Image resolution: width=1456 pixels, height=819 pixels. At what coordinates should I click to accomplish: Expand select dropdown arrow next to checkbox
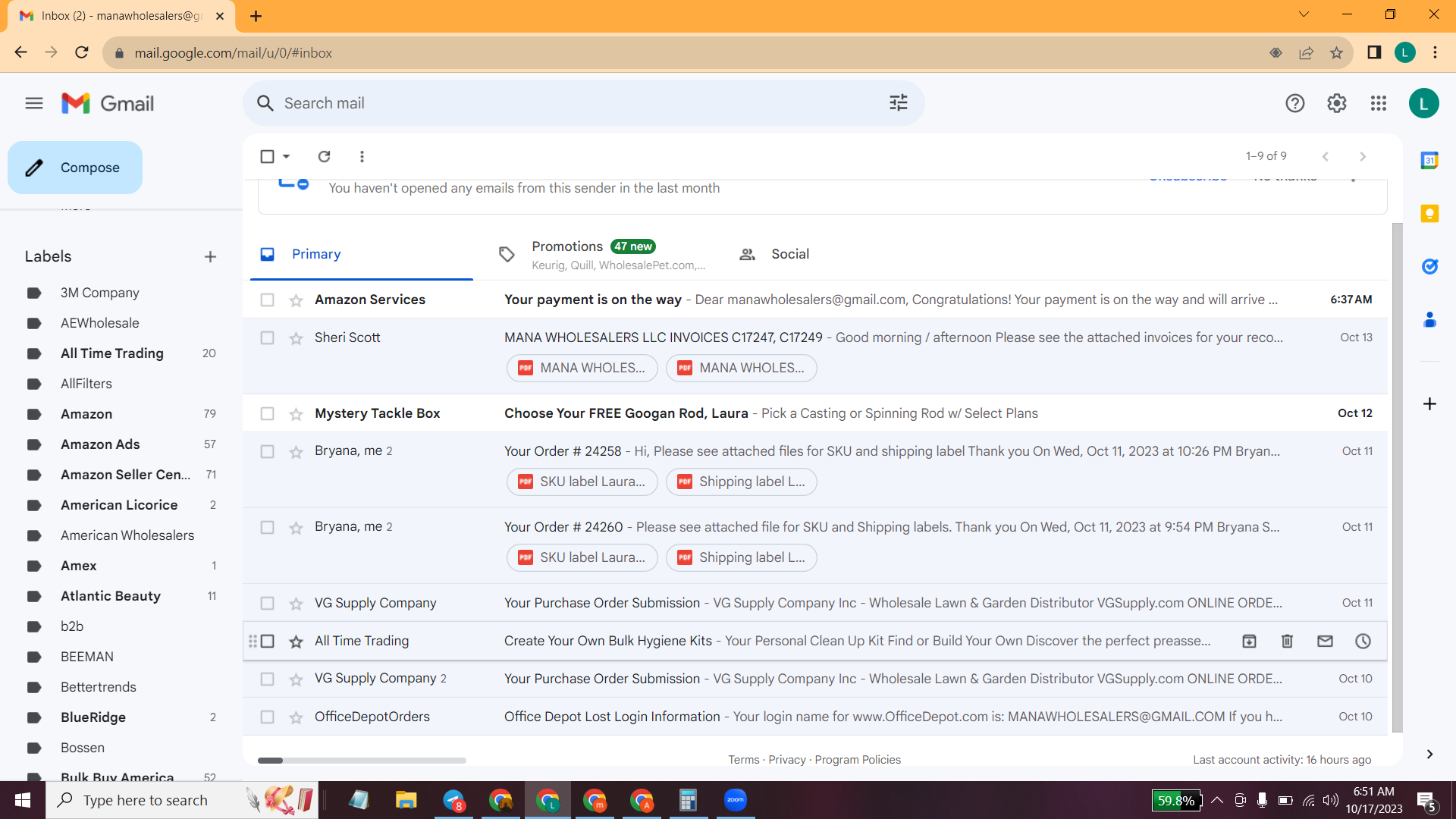tap(286, 156)
